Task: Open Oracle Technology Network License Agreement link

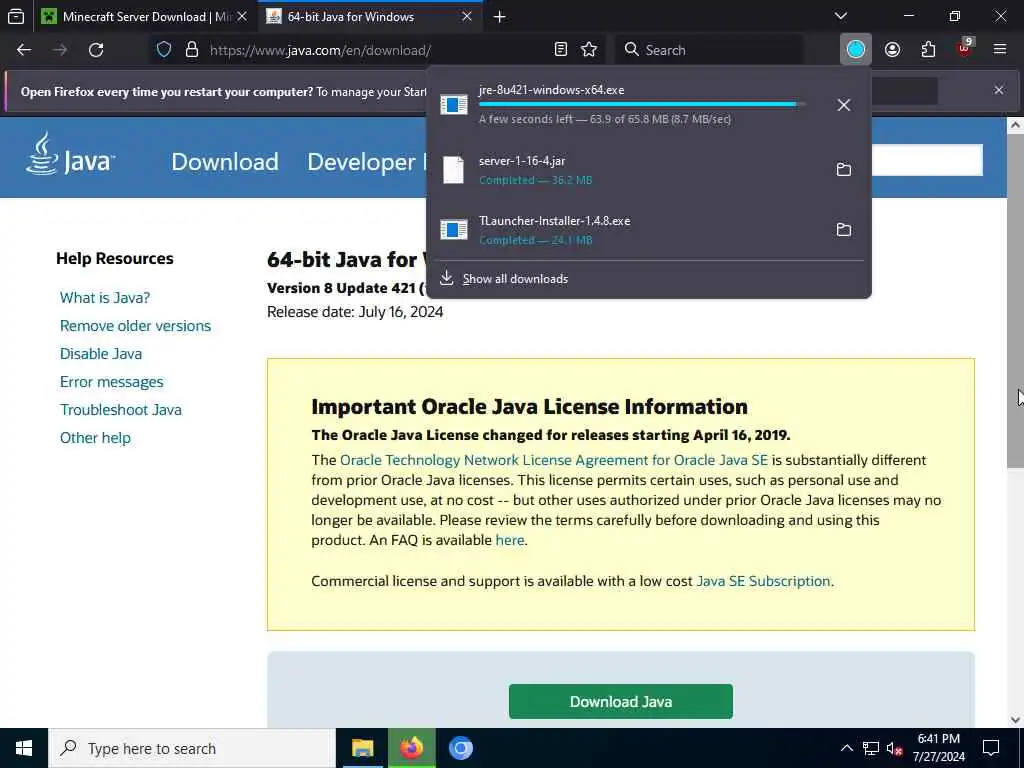Action: (554, 460)
